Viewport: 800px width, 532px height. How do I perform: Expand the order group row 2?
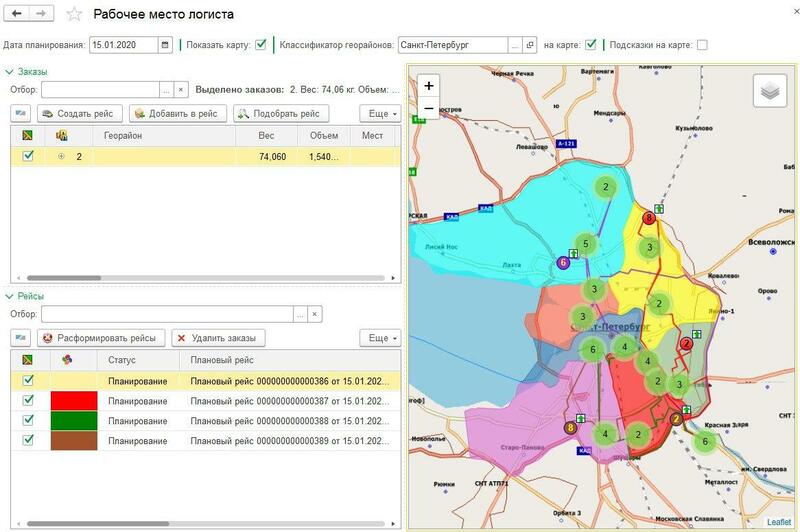[x=61, y=156]
